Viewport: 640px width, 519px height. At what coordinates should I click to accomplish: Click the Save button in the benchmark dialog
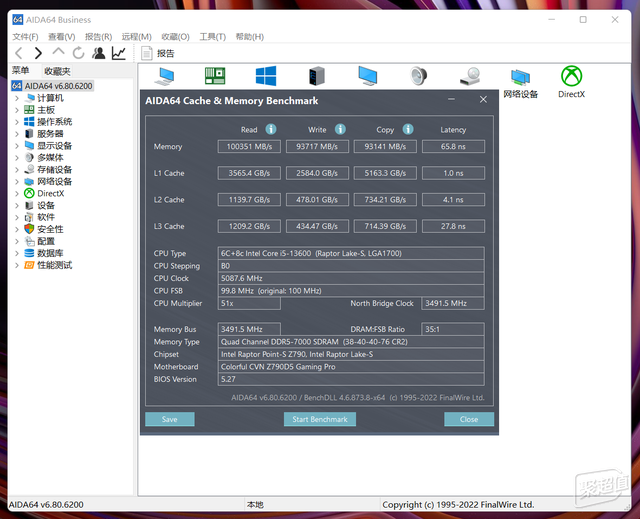[x=169, y=419]
